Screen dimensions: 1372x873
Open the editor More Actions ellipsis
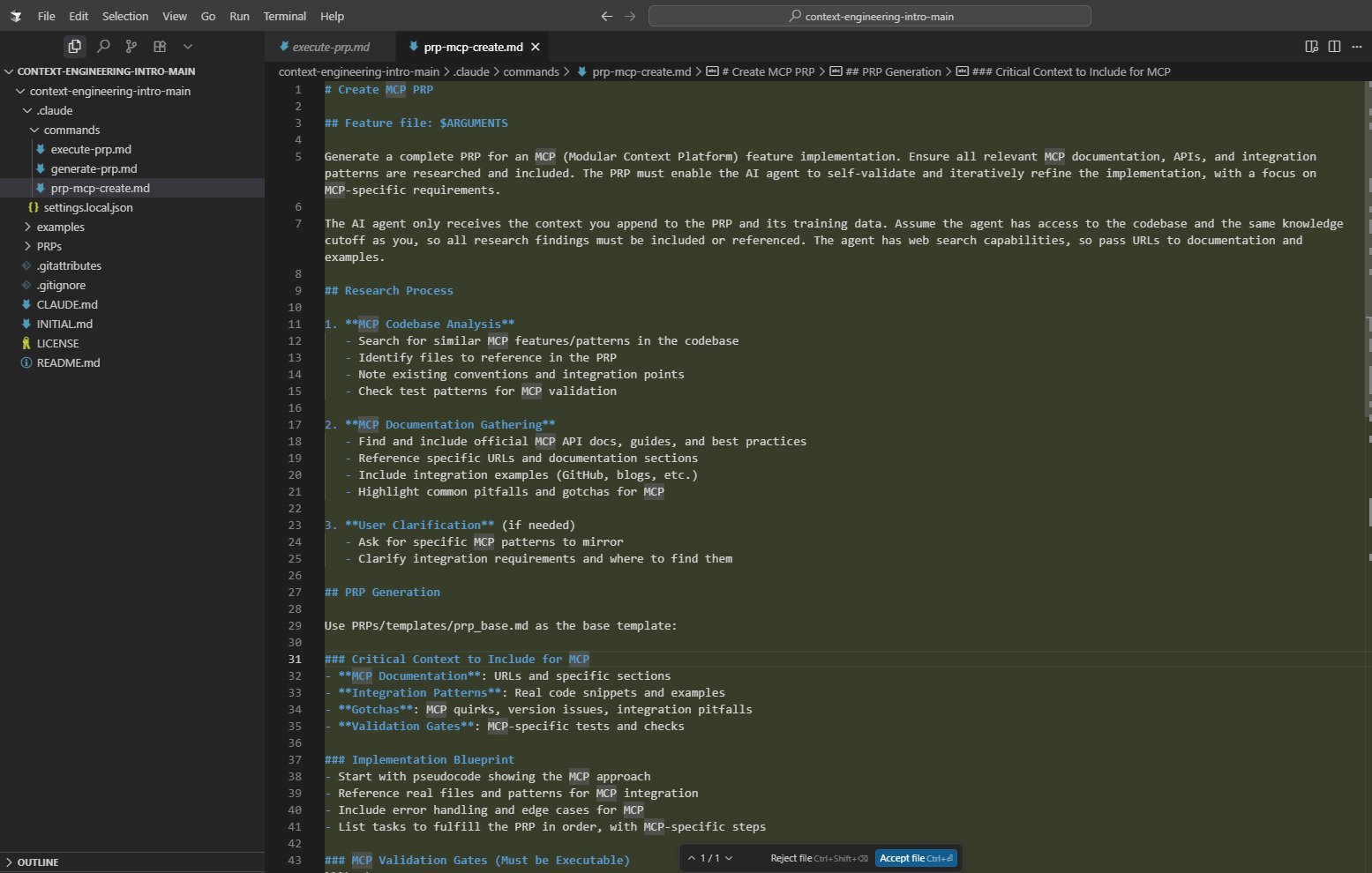[x=1357, y=46]
